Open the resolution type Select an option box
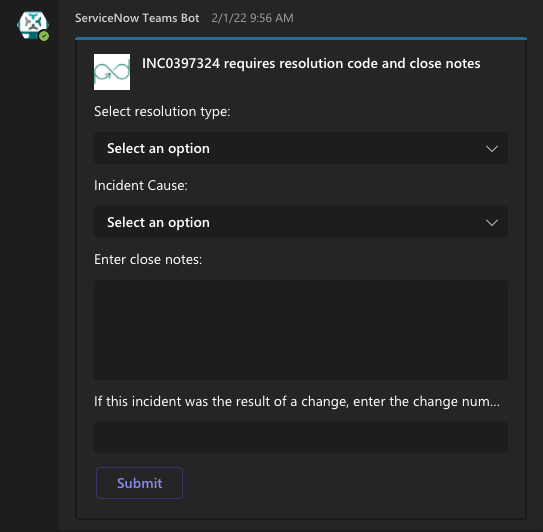543x532 pixels. [301, 148]
